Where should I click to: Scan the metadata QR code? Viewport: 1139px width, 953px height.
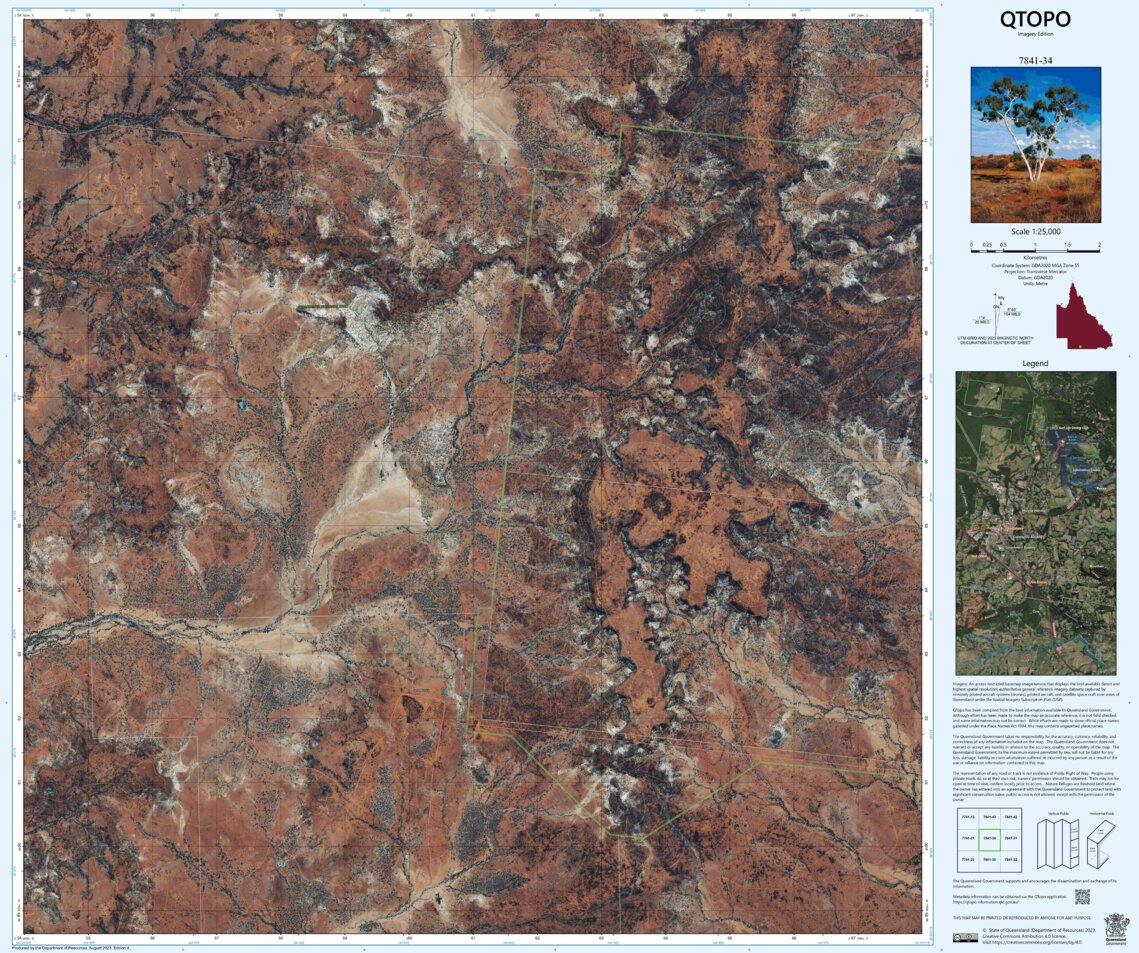pyautogui.click(x=1083, y=896)
